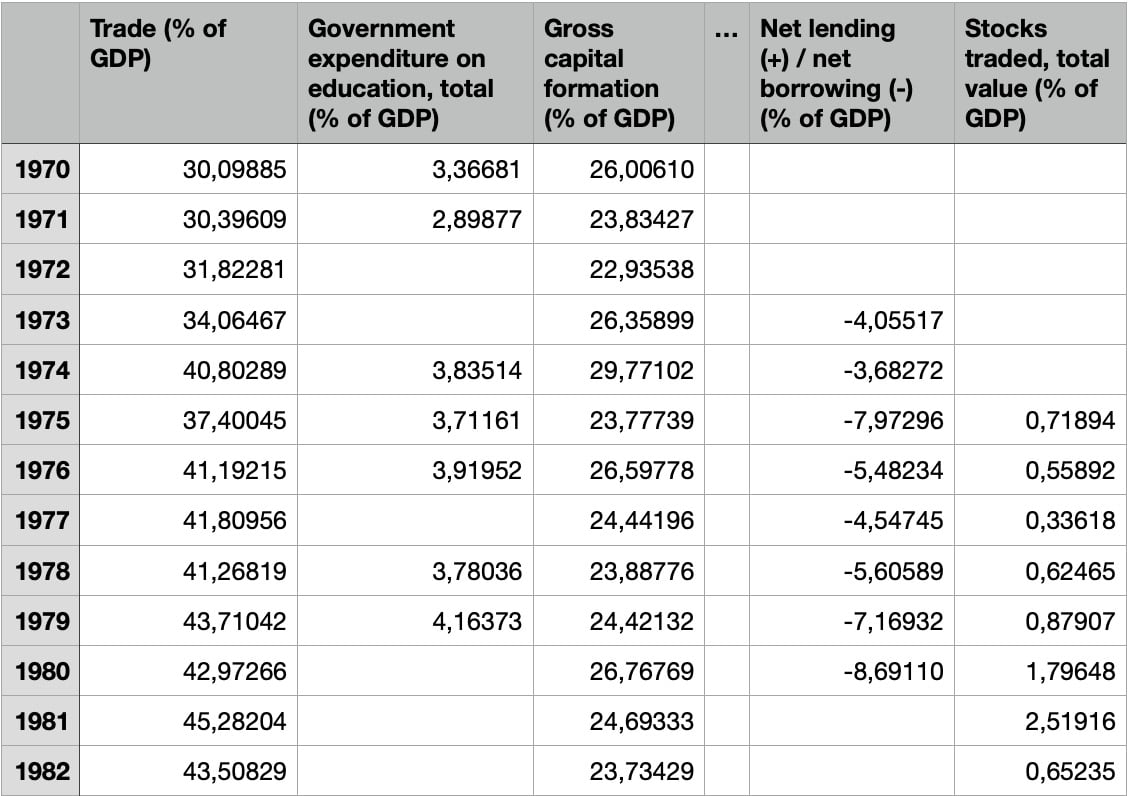
Task: Click the 1974 trade value 40,80289
Action: (188, 369)
